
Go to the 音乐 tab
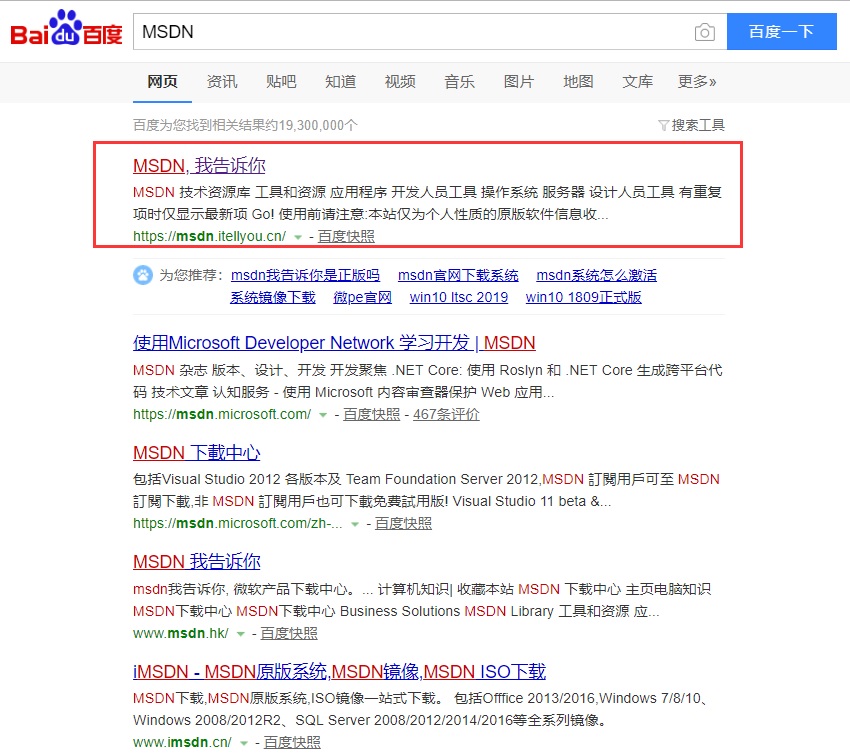(x=459, y=81)
